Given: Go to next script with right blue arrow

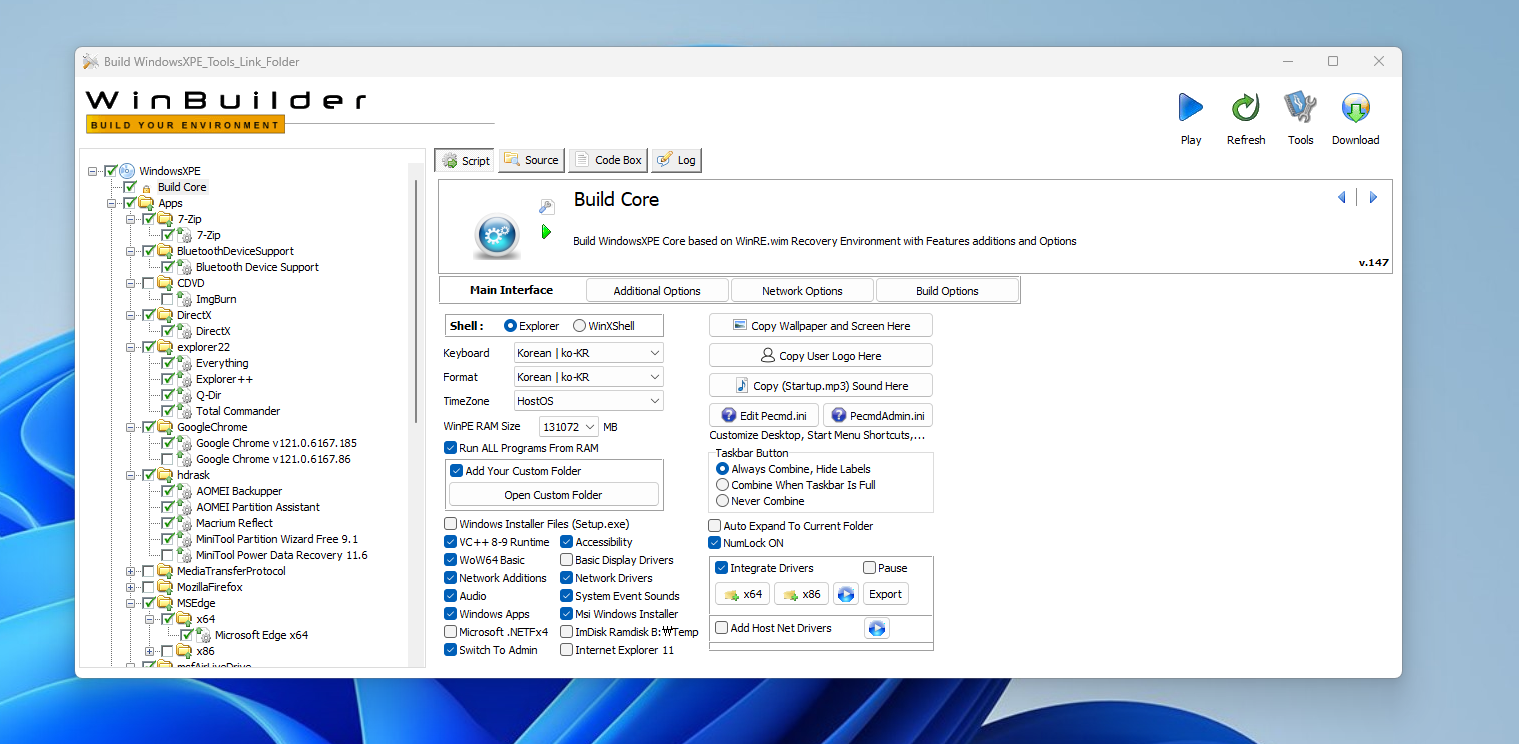Looking at the screenshot, I should point(1373,198).
